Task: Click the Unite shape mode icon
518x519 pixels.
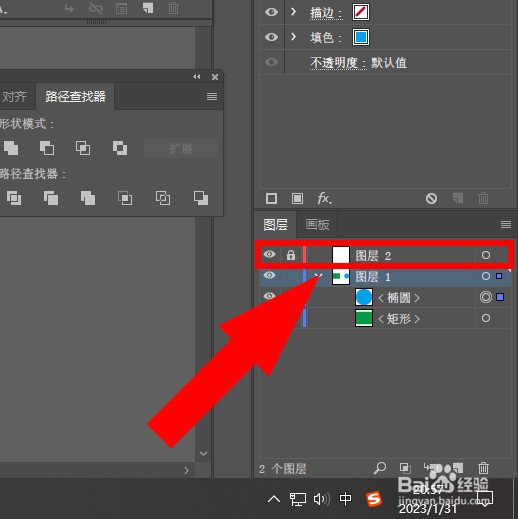Action: pyautogui.click(x=11, y=148)
